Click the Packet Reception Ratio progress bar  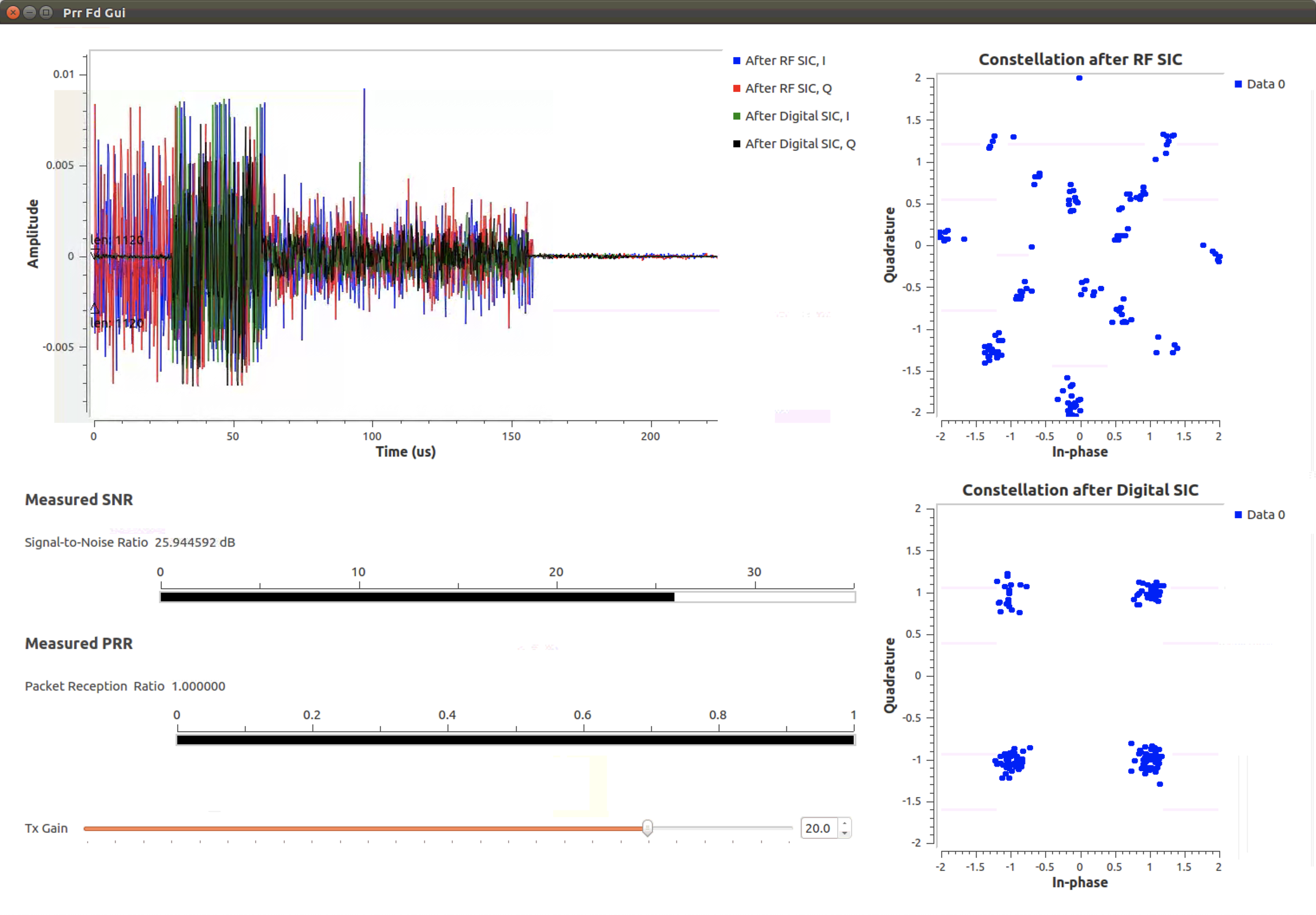[515, 740]
